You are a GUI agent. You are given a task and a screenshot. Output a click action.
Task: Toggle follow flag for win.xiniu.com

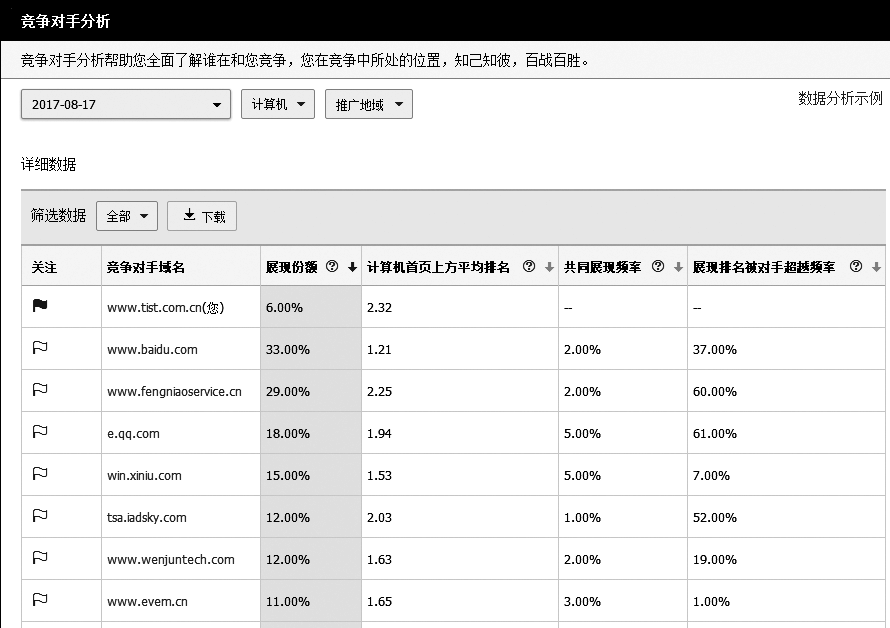tap(40, 475)
